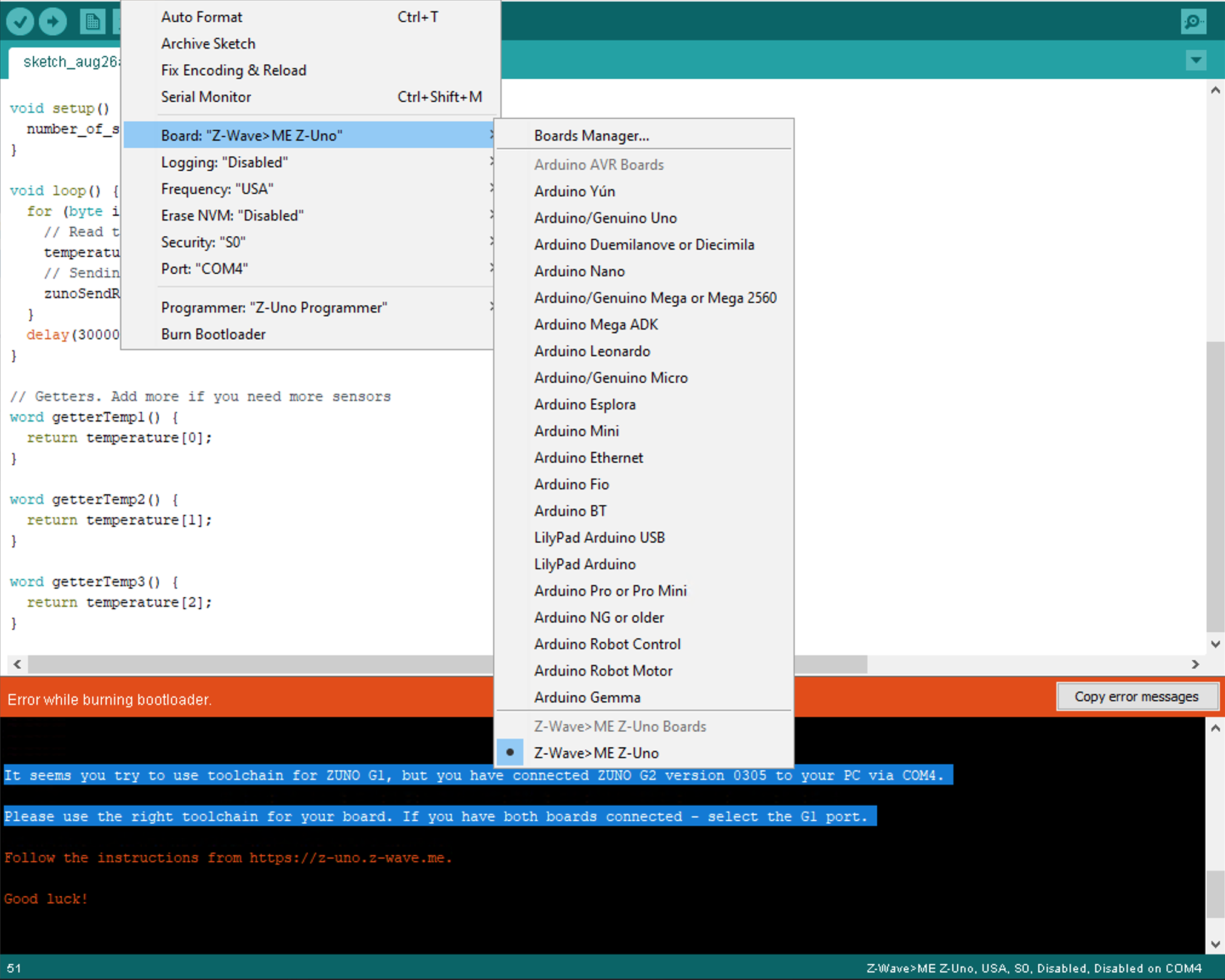The height and width of the screenshot is (980, 1225).
Task: Select Arduino Yún board
Action: [x=644, y=191]
